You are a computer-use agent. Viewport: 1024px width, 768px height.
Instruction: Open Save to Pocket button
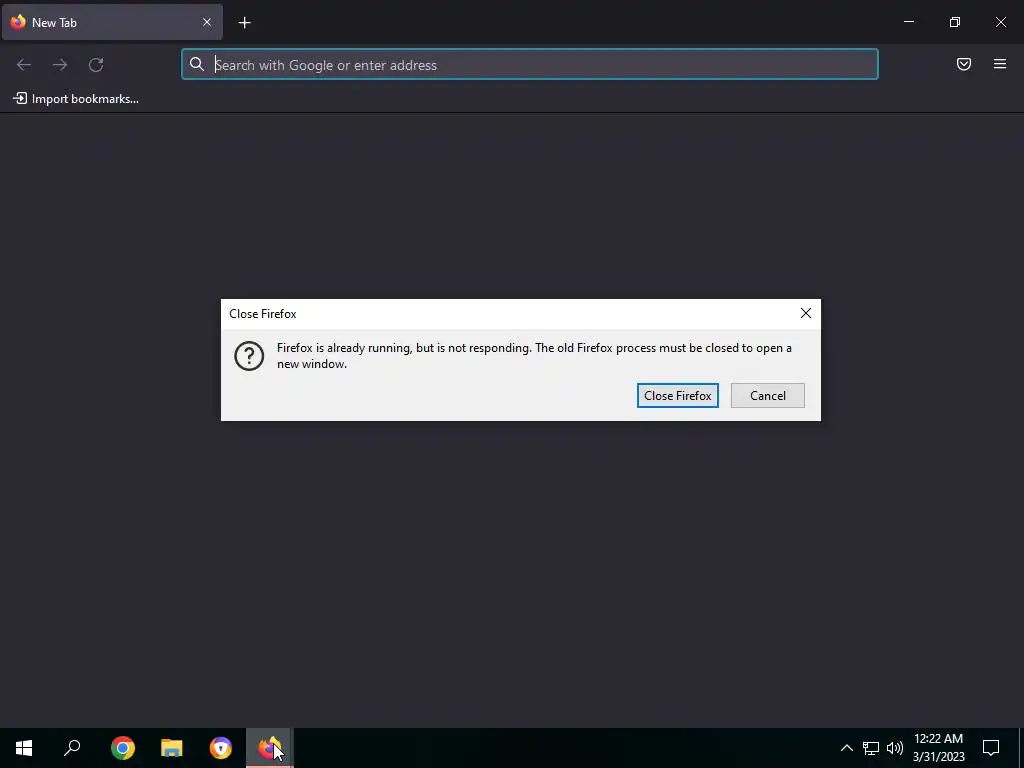point(963,64)
